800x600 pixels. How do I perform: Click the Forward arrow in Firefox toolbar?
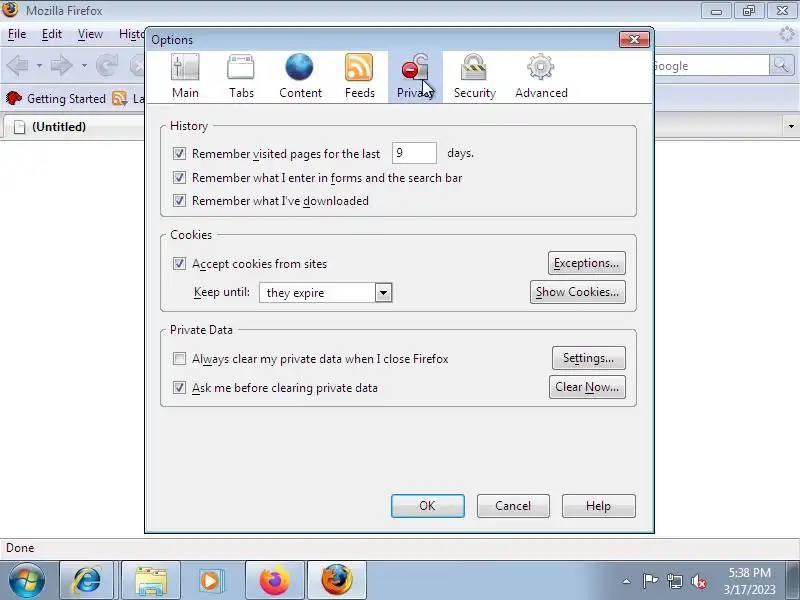click(62, 65)
